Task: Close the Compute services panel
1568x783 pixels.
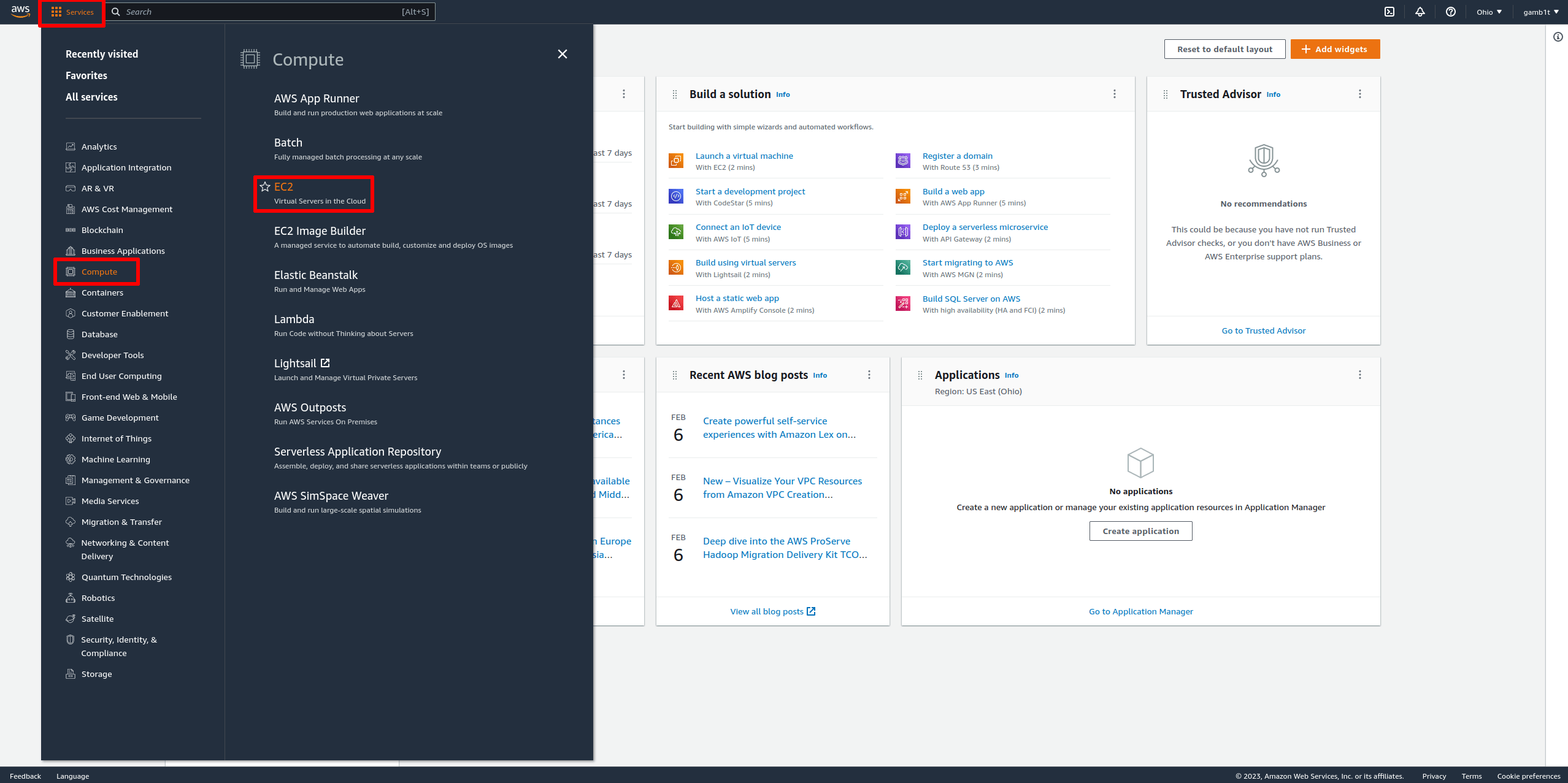Action: tap(563, 54)
